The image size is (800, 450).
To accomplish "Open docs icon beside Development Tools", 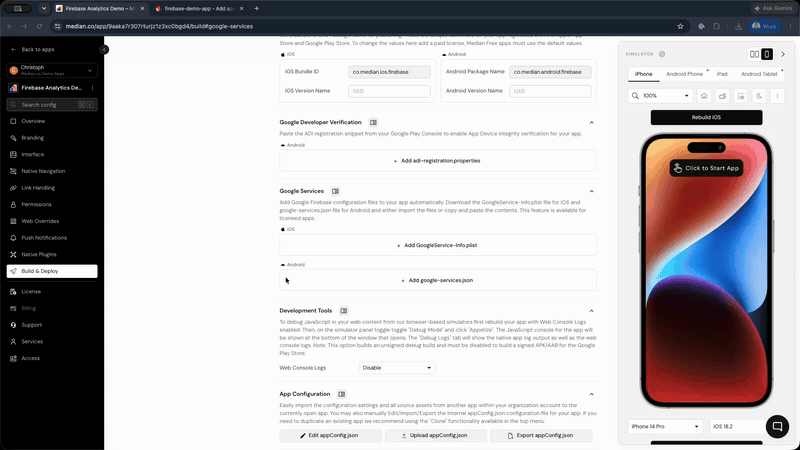I will [x=344, y=311].
